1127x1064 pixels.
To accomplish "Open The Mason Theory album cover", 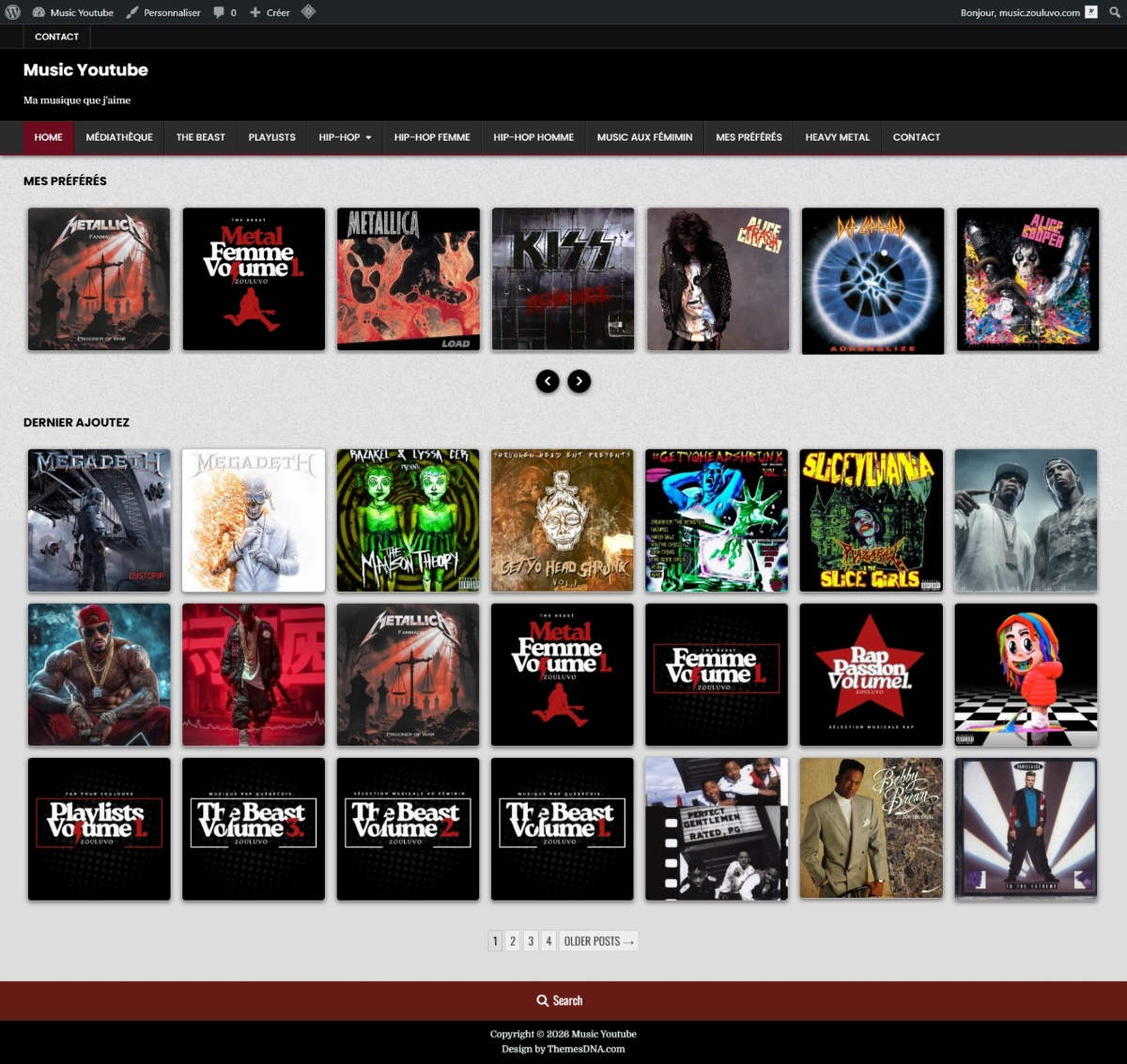I will pyautogui.click(x=408, y=520).
